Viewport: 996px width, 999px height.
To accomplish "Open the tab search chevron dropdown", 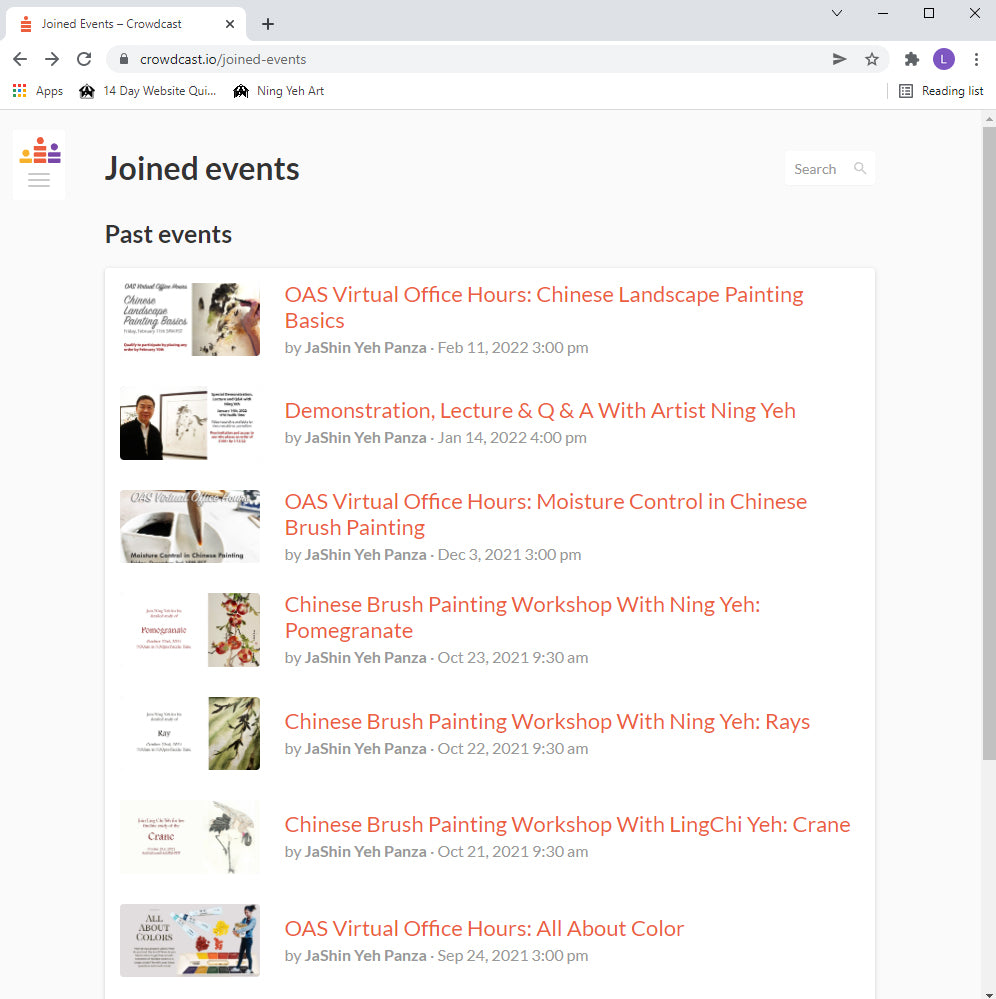I will click(x=837, y=13).
